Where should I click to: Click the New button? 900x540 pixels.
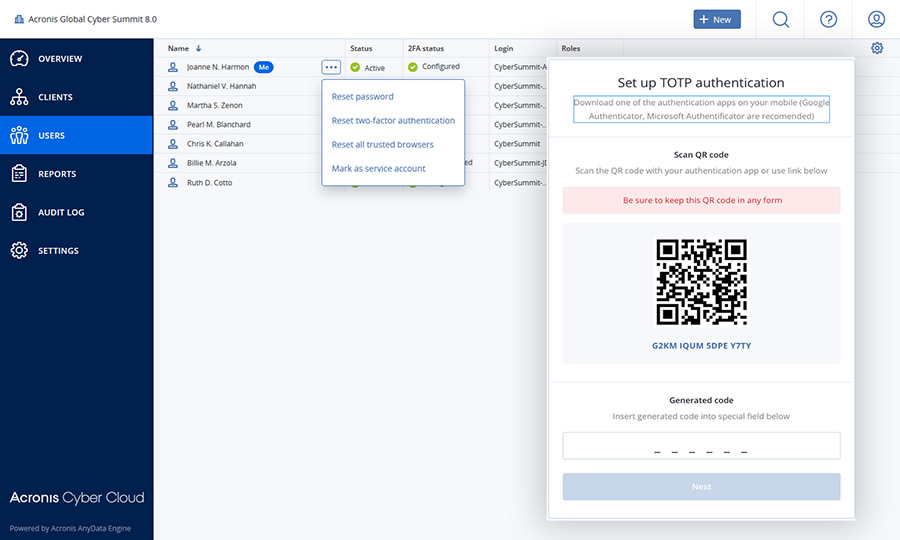tap(717, 19)
